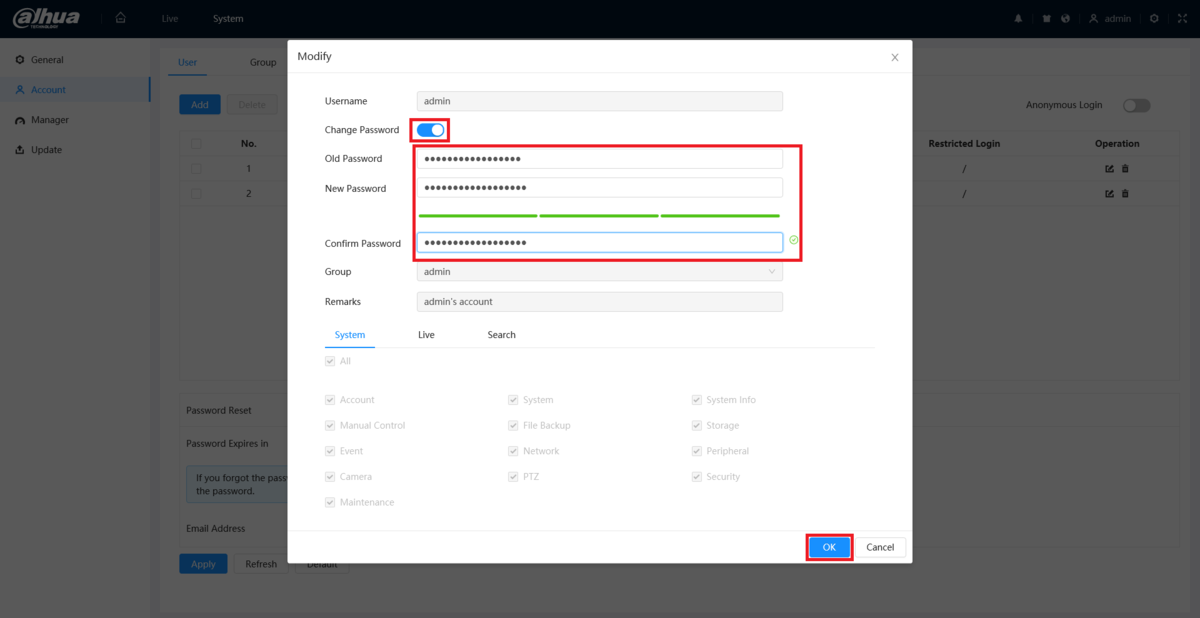The image size is (1200, 618).
Task: Close the Modify dialog with X
Action: [894, 58]
